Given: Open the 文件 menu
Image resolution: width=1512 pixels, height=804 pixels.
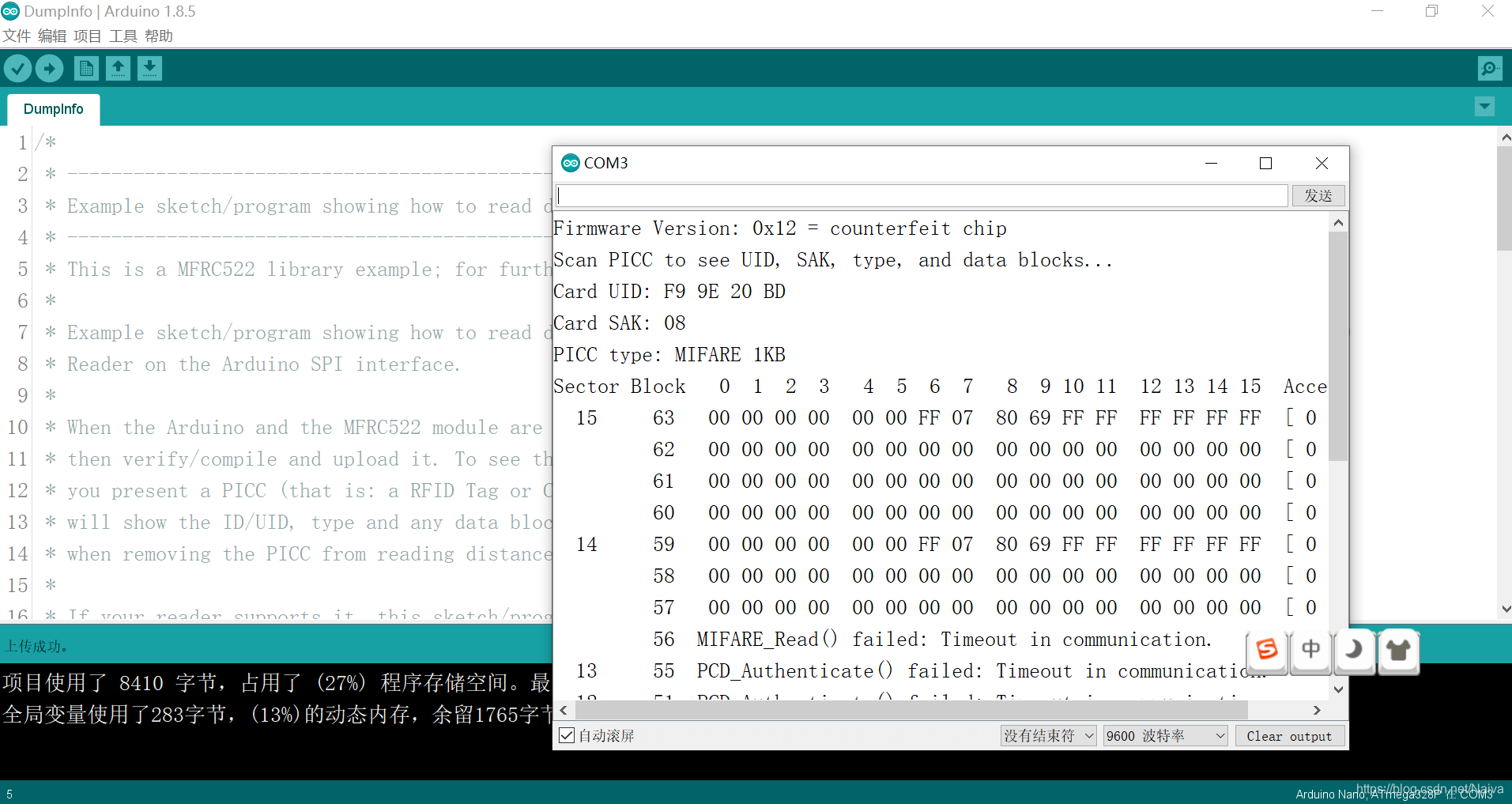Looking at the screenshot, I should click(x=17, y=36).
